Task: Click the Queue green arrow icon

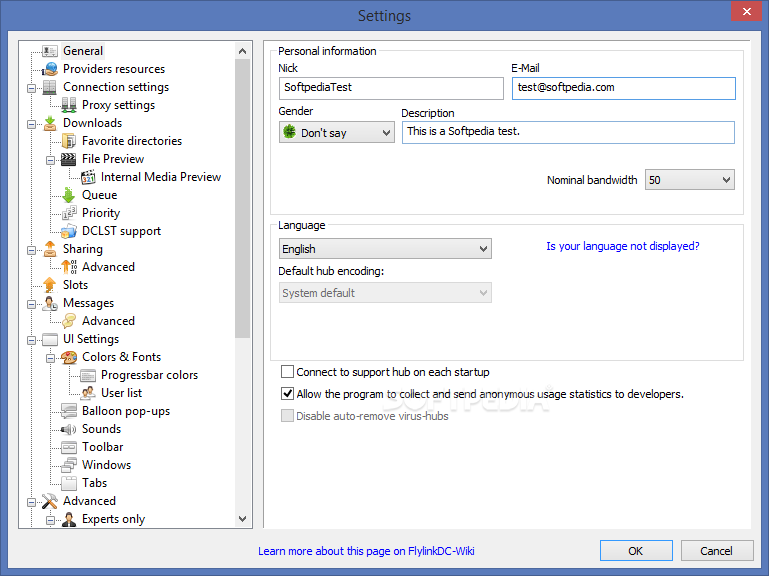Action: (x=69, y=195)
